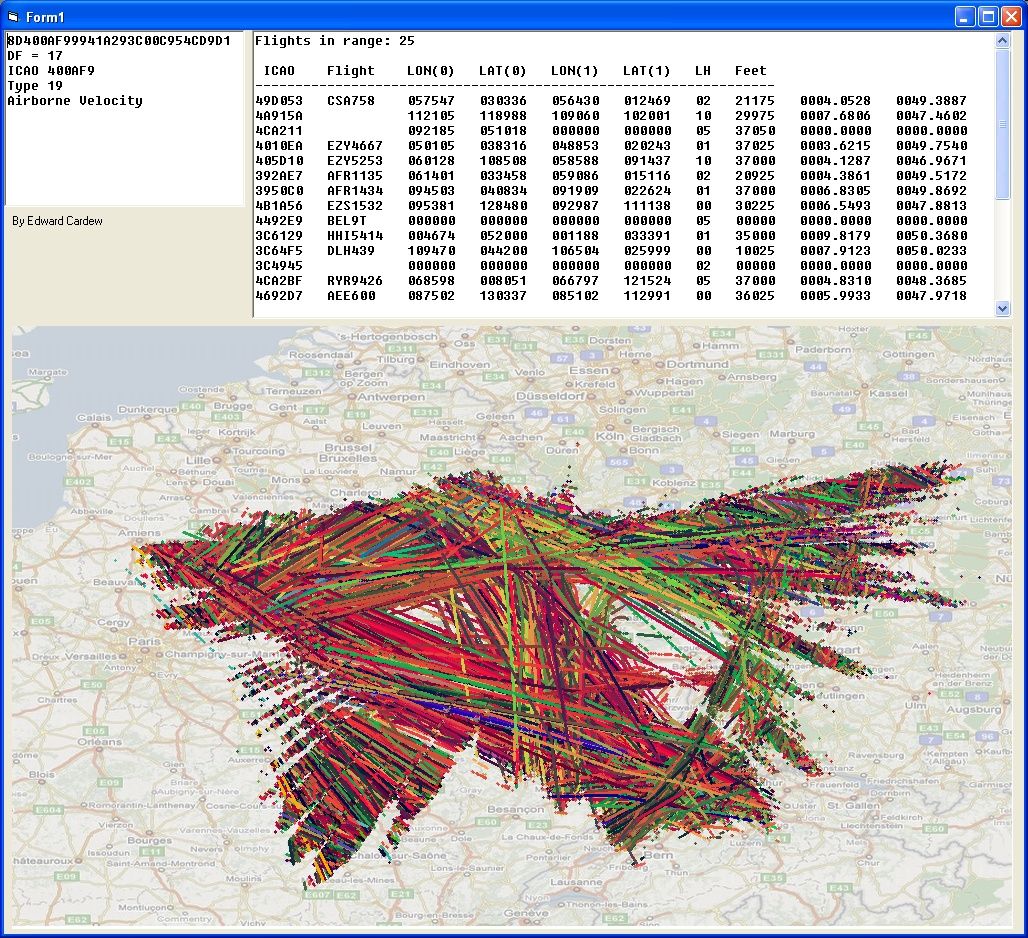Click the 'LON(1)' column header
Screen dimensions: 1028x938
(575, 71)
